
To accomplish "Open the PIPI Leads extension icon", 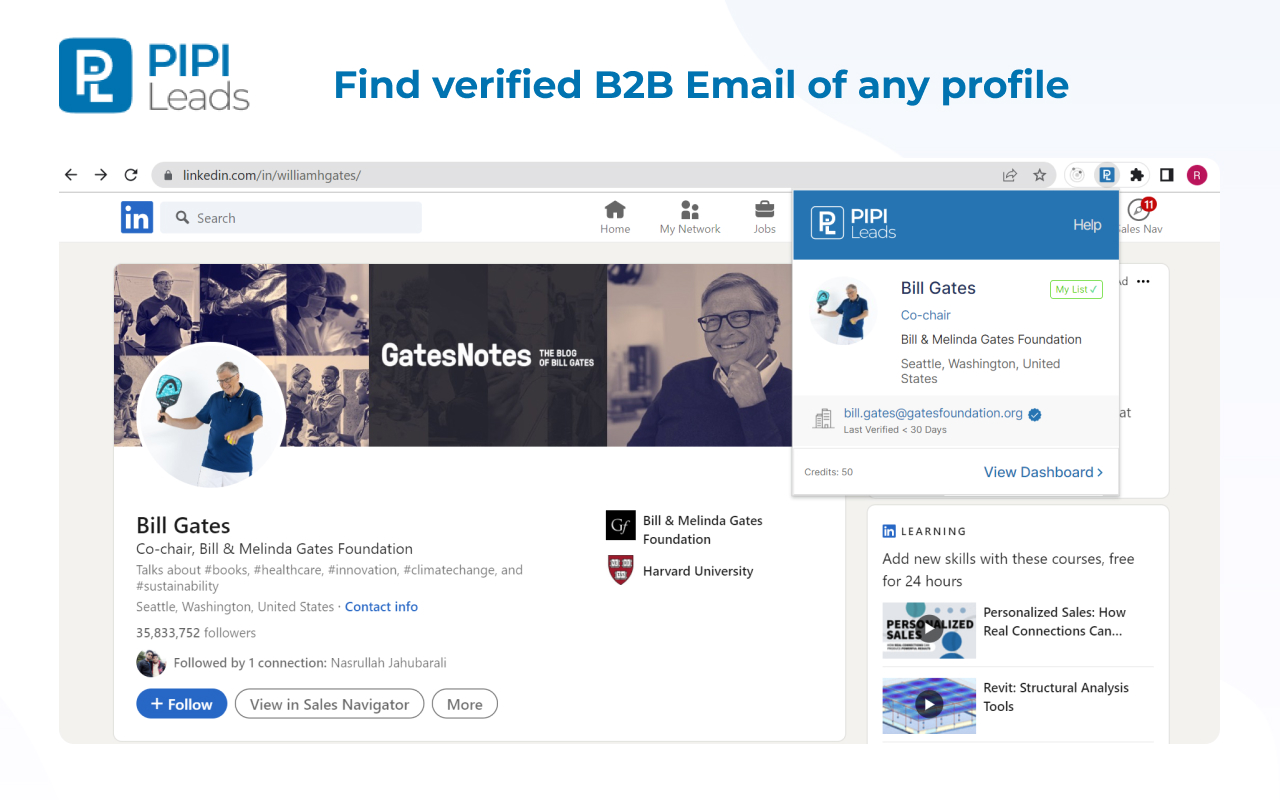I will (x=1106, y=174).
